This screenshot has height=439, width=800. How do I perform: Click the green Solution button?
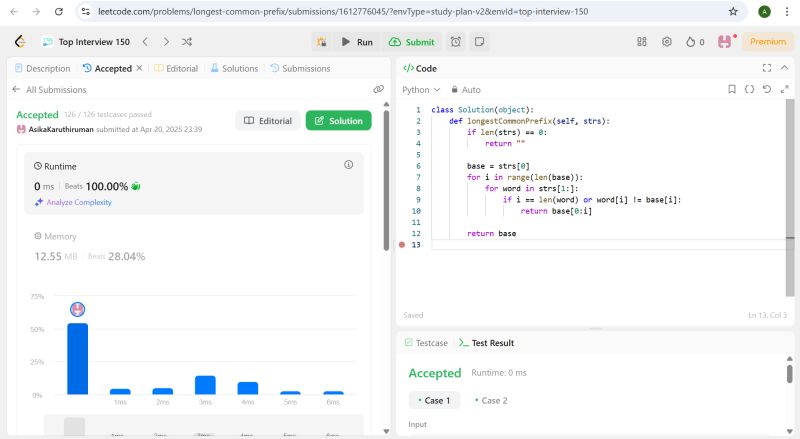[339, 121]
